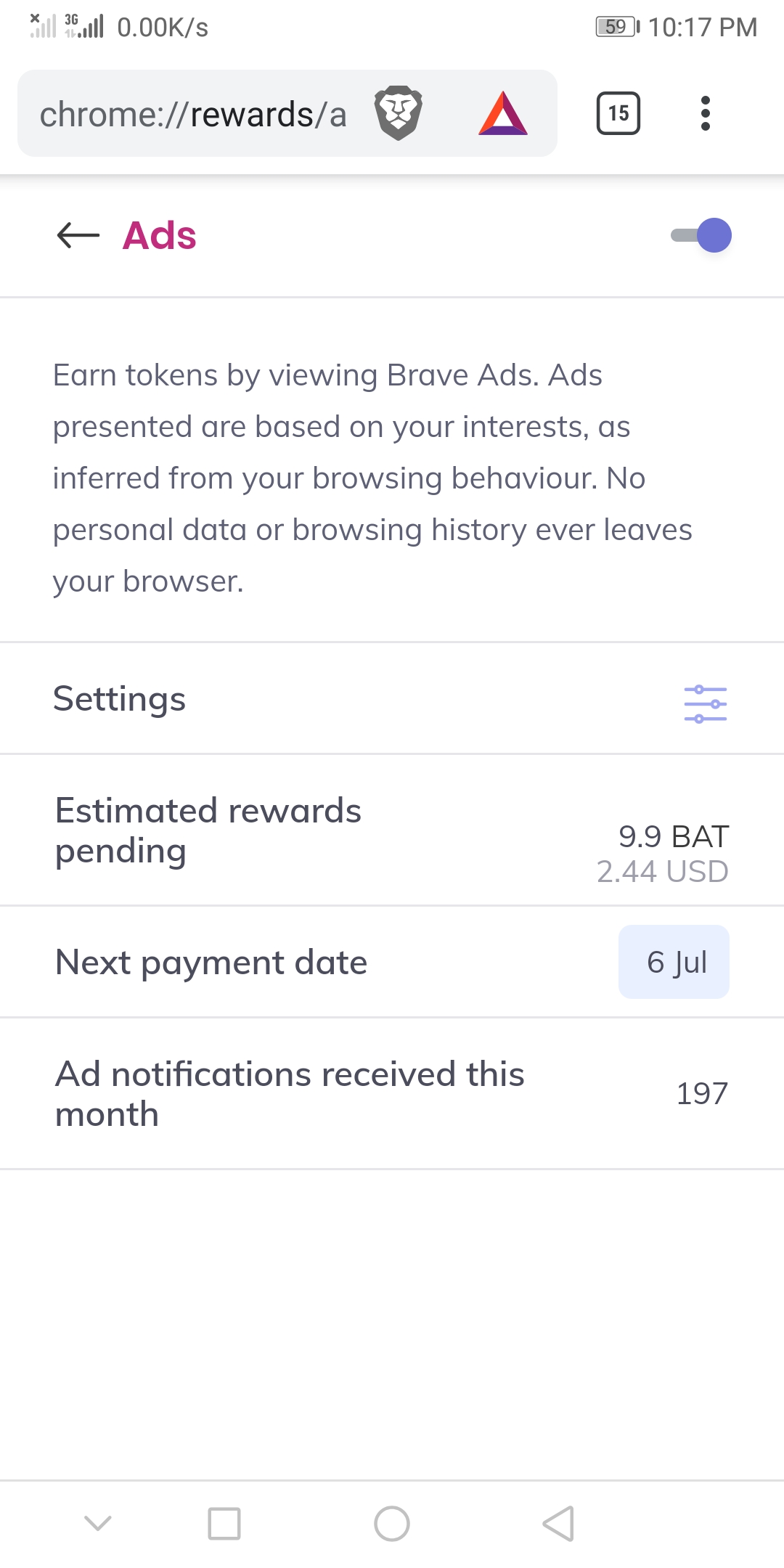This screenshot has width=784, height=1568.
Task: Tap the Settings row label
Action: [x=120, y=699]
